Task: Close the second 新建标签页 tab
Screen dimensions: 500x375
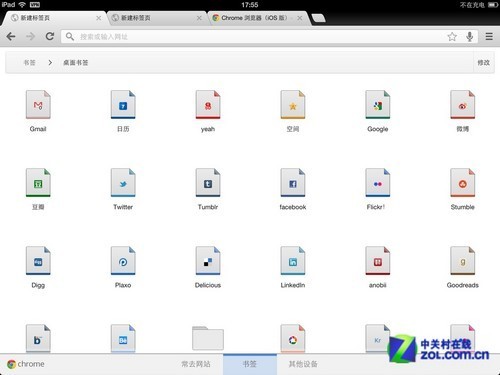Action: pyautogui.click(x=199, y=18)
